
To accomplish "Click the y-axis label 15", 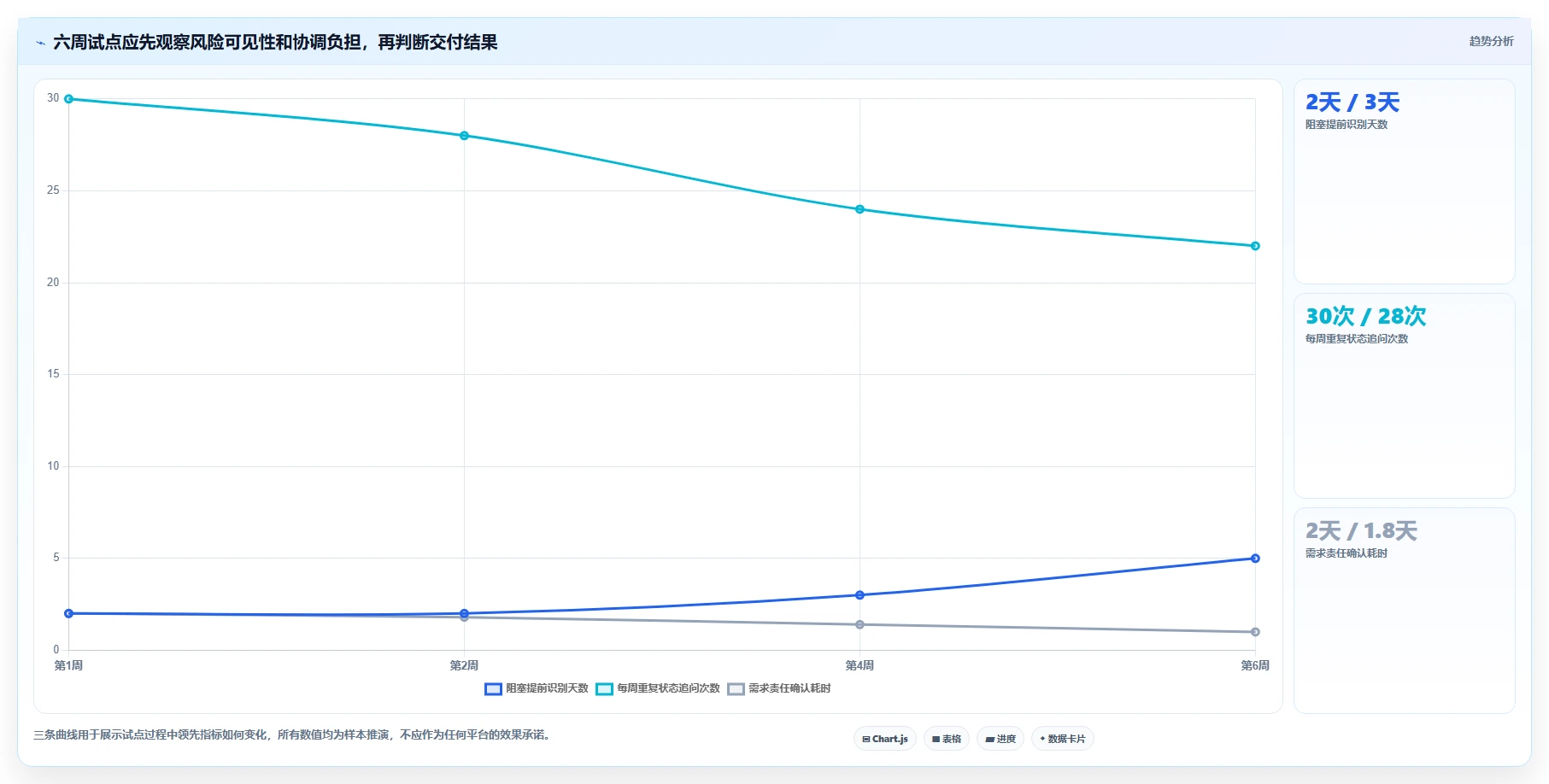I will point(53,374).
